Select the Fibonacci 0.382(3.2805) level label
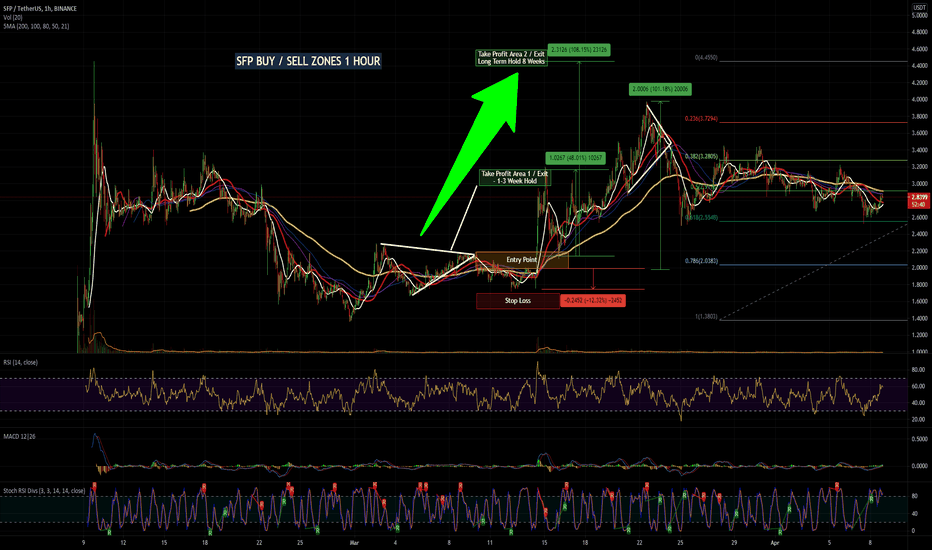Image resolution: width=932 pixels, height=550 pixels. click(x=701, y=157)
